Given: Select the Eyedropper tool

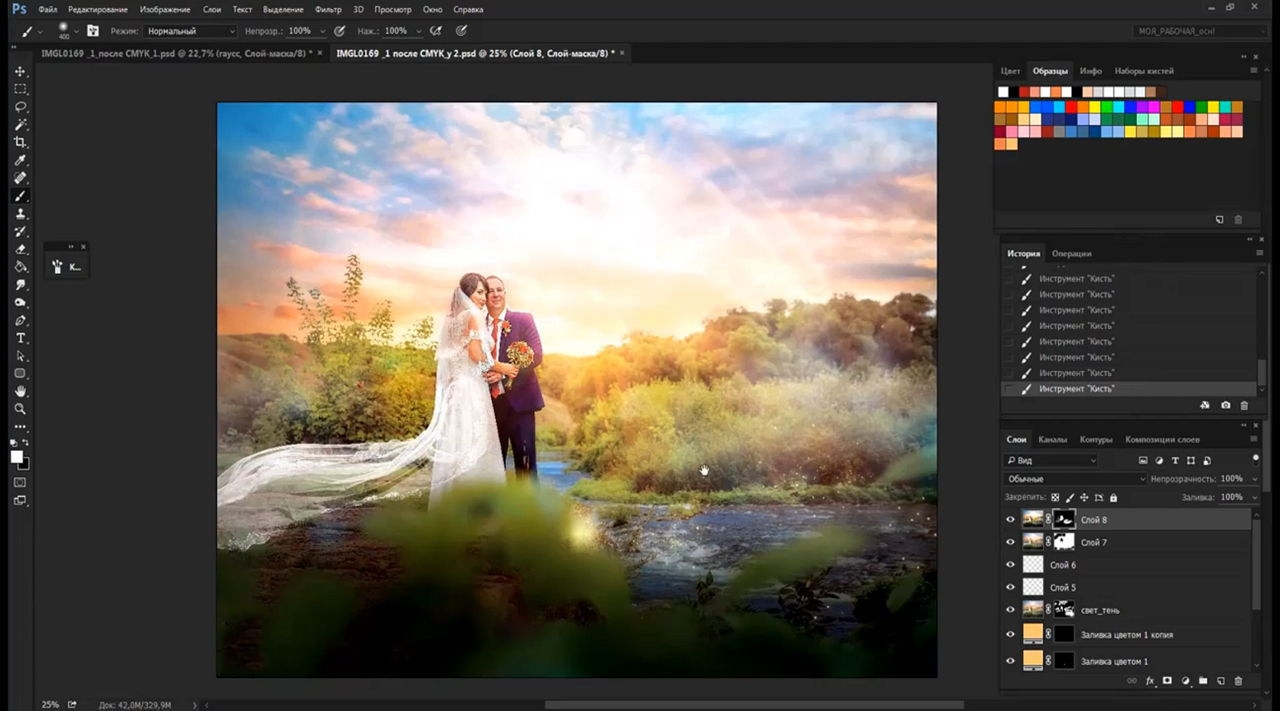Looking at the screenshot, I should [20, 161].
